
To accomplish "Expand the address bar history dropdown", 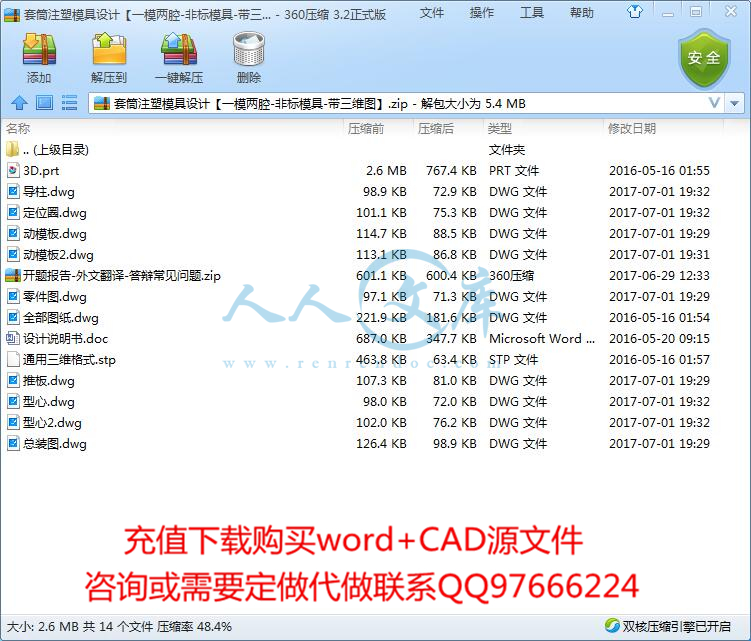I will (734, 103).
